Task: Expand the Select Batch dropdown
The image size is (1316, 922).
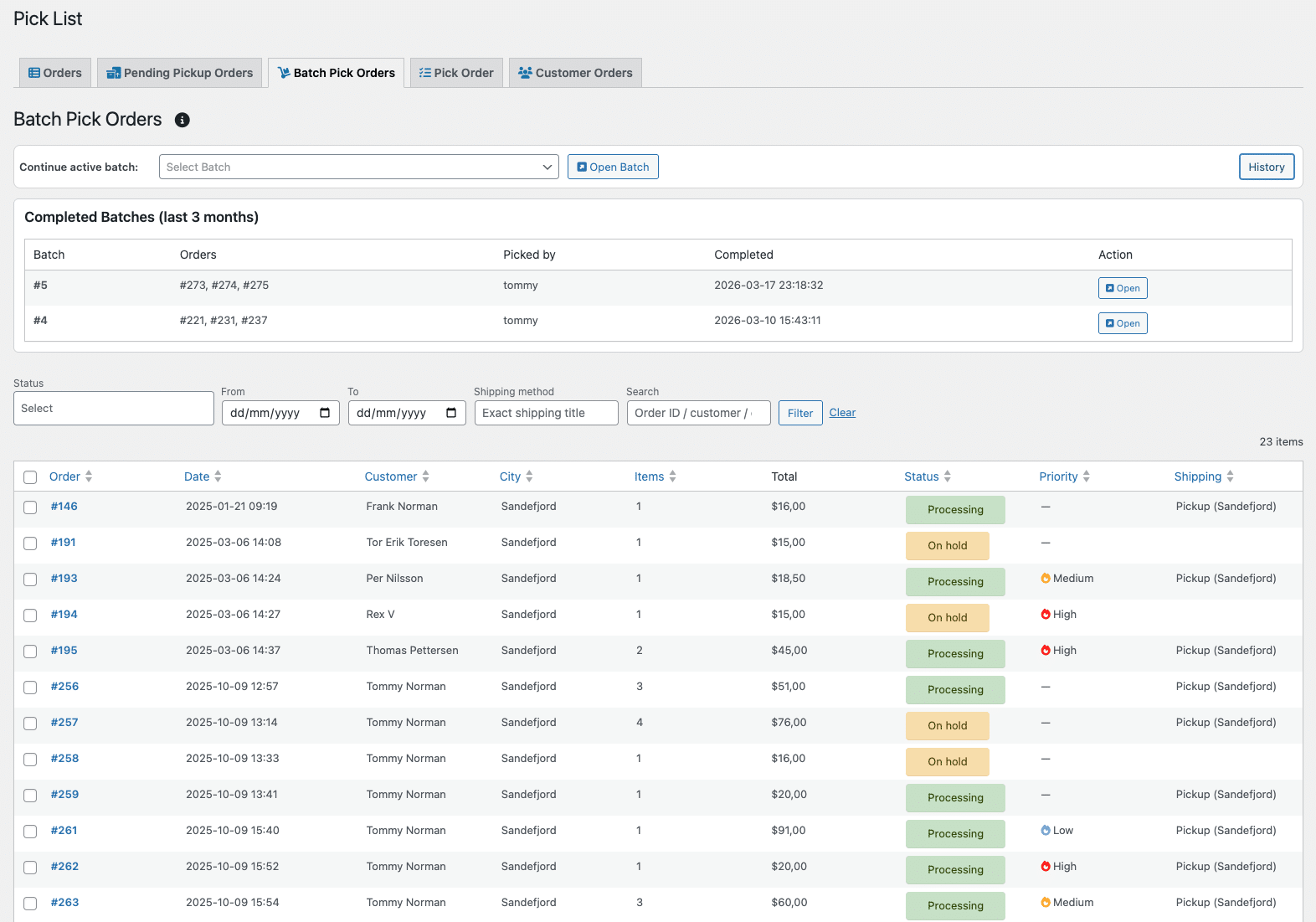Action: [x=358, y=167]
